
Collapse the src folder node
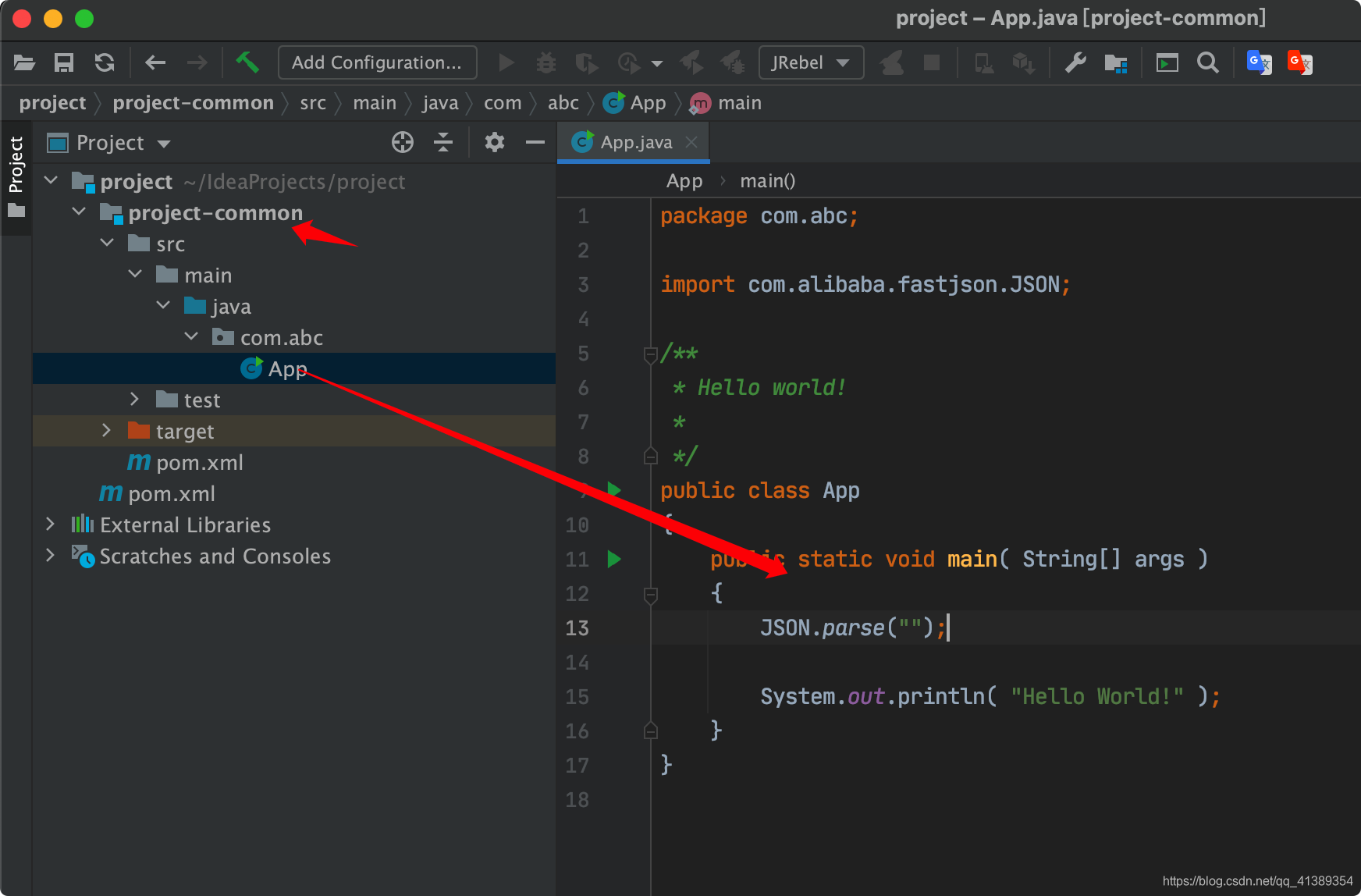coord(108,244)
